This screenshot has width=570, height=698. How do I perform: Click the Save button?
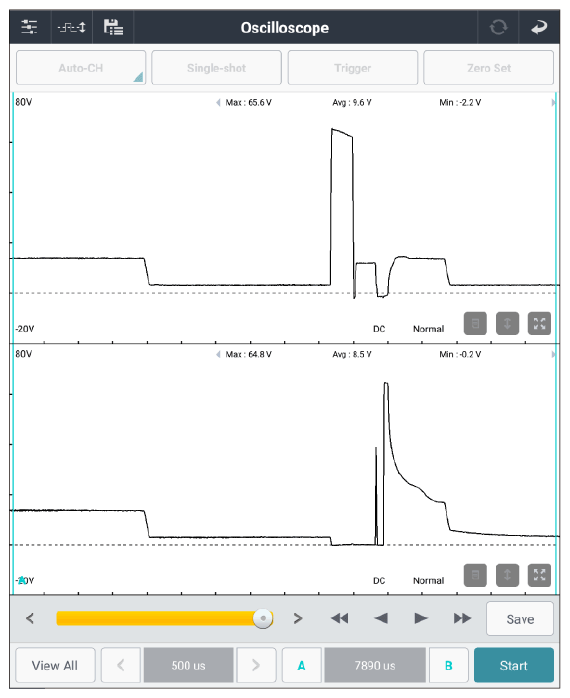point(520,619)
